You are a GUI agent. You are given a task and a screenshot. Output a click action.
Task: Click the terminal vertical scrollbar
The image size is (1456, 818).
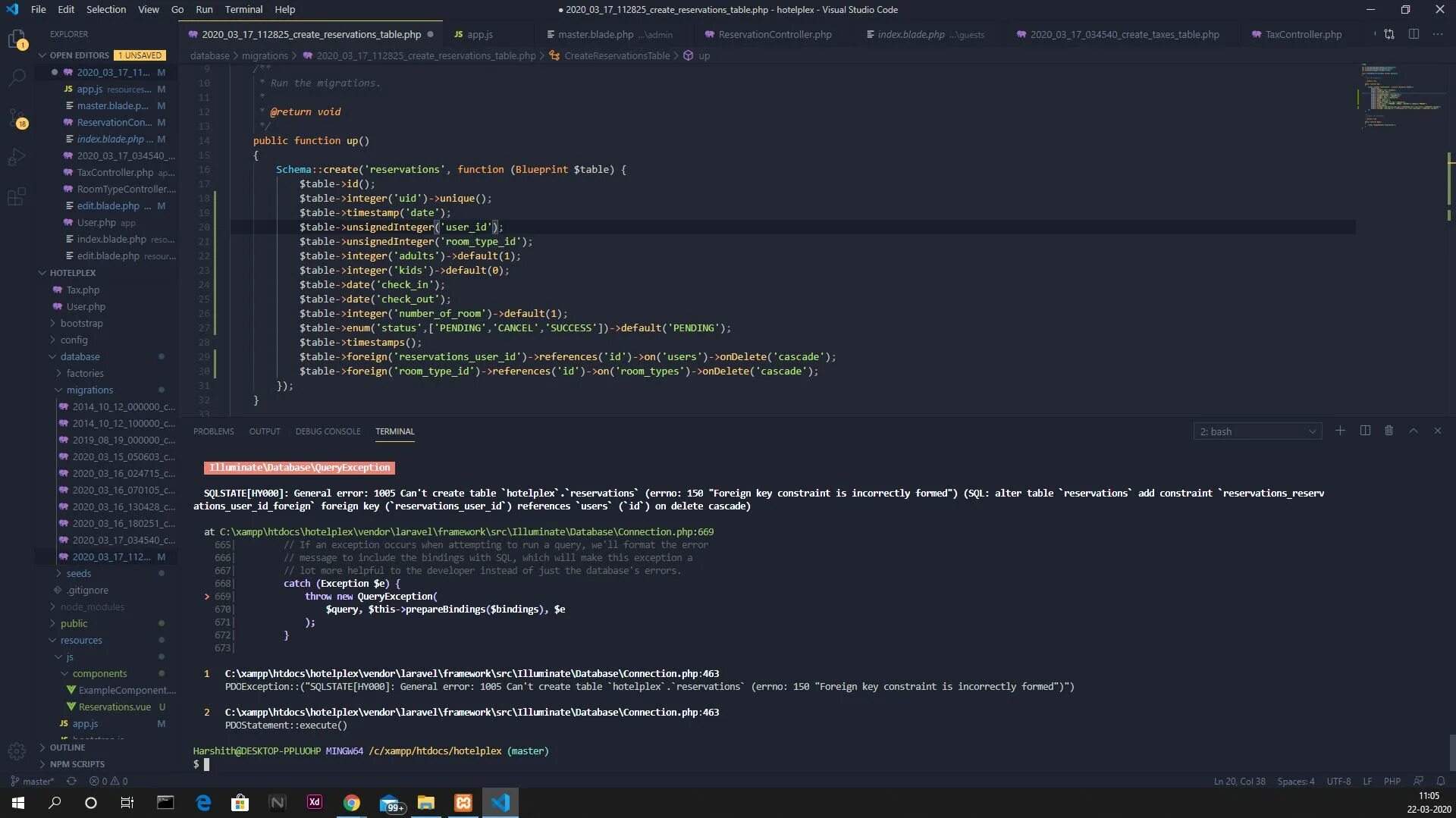[1451, 752]
